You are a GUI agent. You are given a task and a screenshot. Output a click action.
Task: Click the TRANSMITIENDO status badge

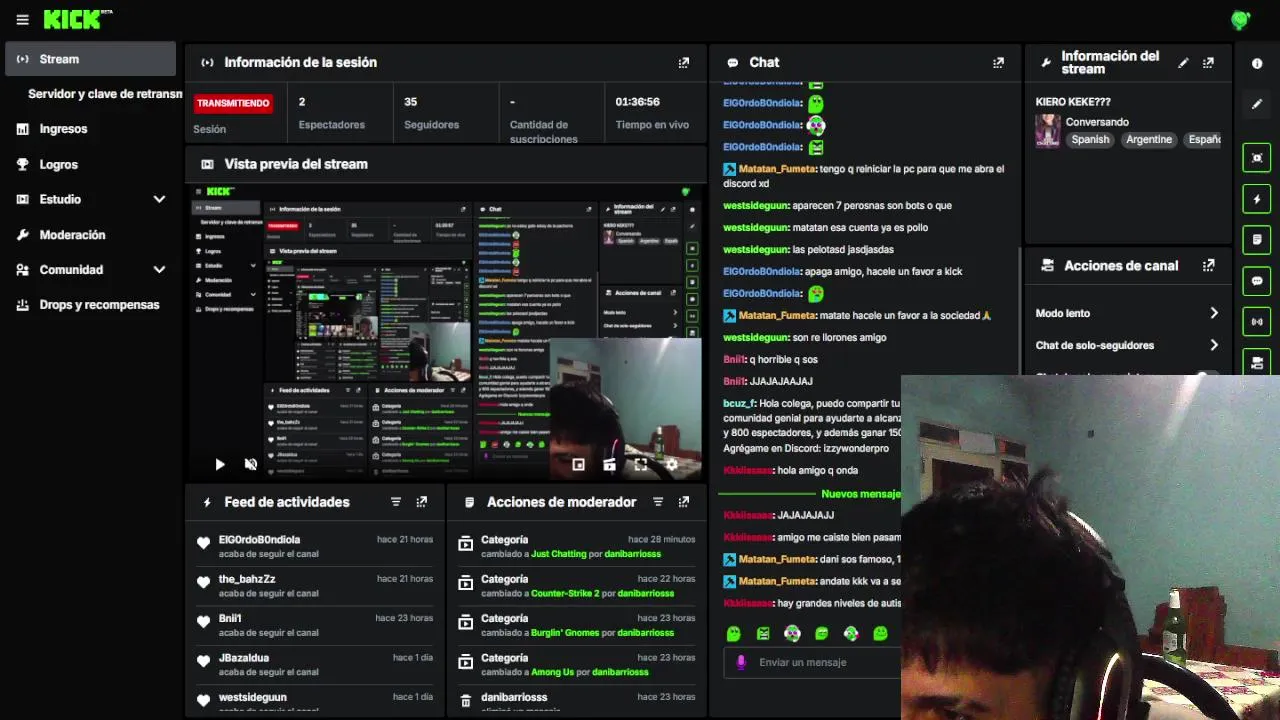click(x=233, y=103)
